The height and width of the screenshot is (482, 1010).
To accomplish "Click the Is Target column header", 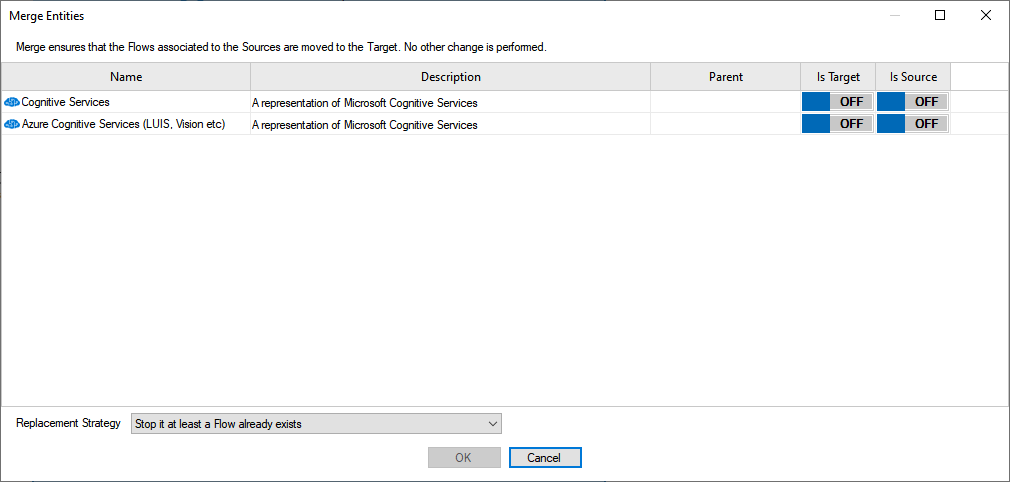I will pyautogui.click(x=838, y=77).
